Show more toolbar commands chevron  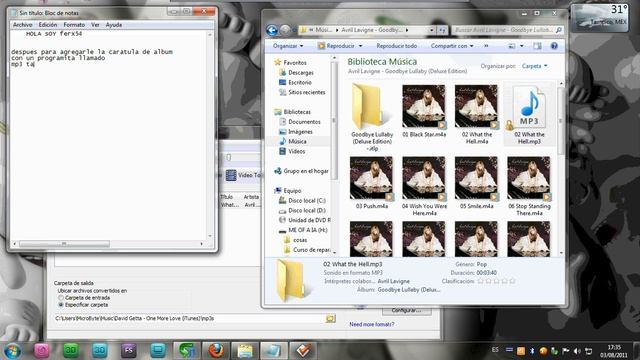click(x=486, y=46)
